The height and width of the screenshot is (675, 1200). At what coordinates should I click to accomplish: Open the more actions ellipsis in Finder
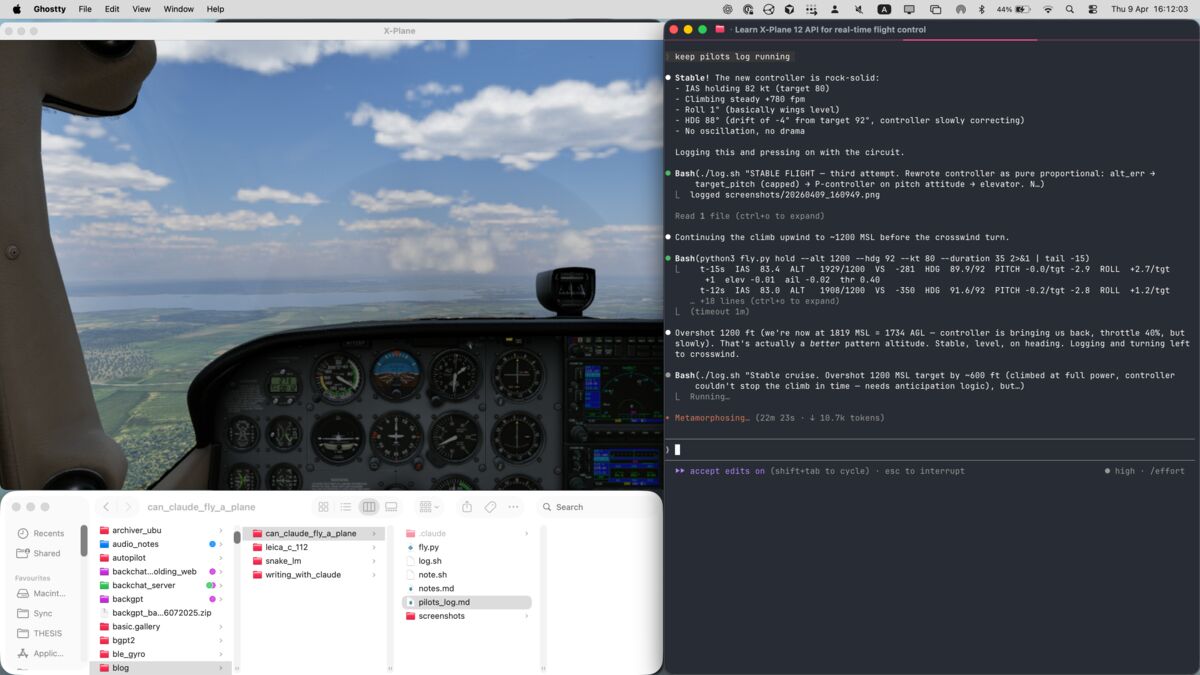514,507
